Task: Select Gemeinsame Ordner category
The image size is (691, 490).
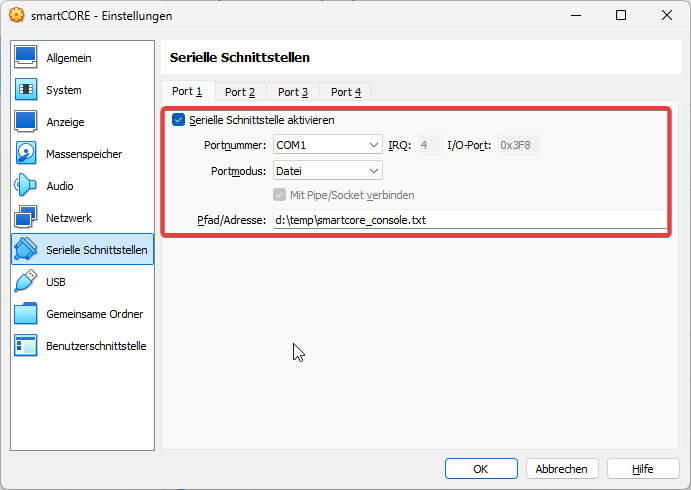Action: pos(82,314)
